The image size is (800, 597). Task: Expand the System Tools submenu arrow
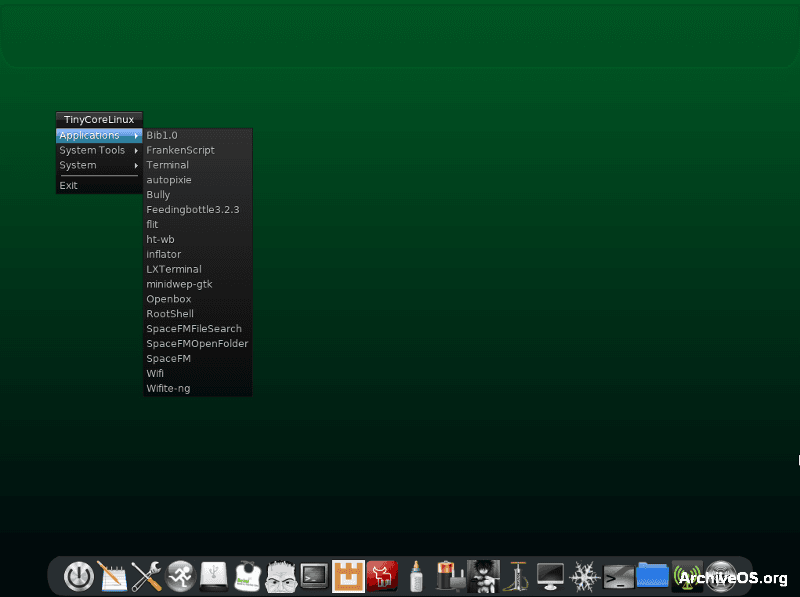(x=136, y=151)
